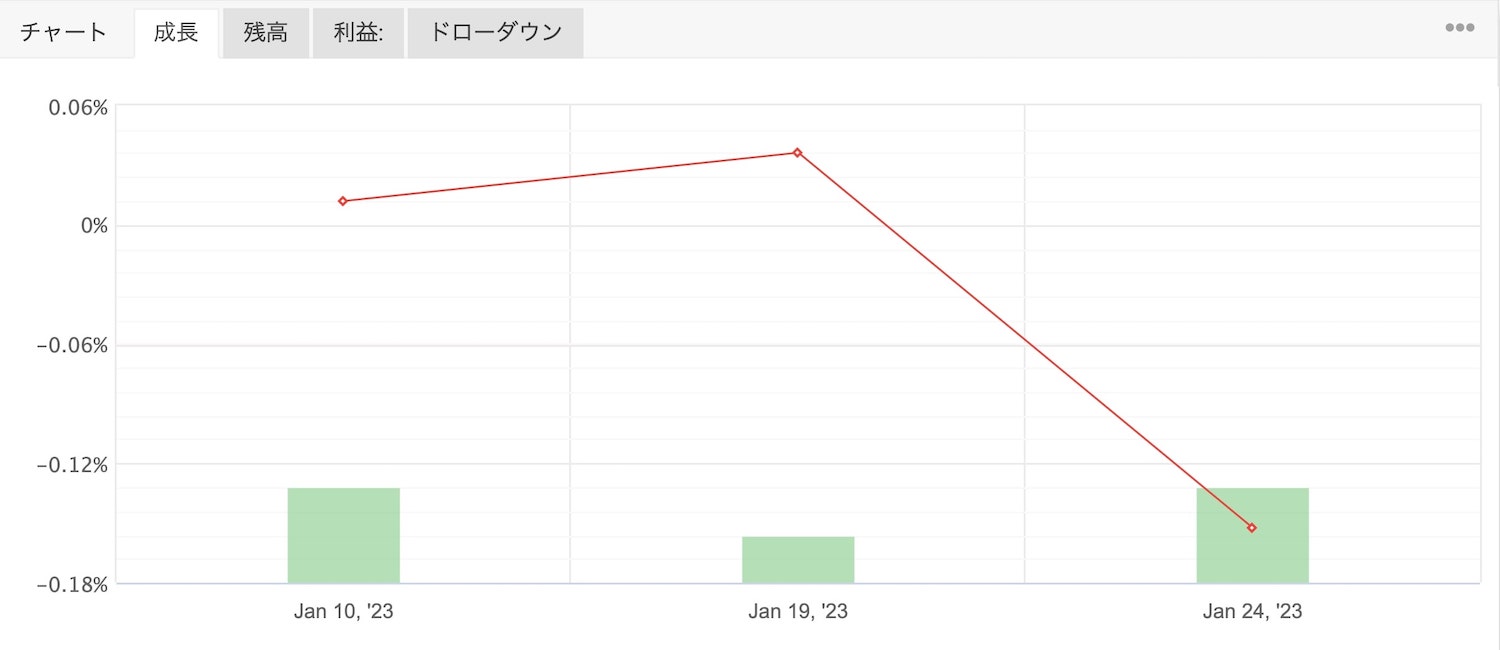Show the ドローダウン tab
The width and height of the screenshot is (1500, 650).
tap(495, 32)
